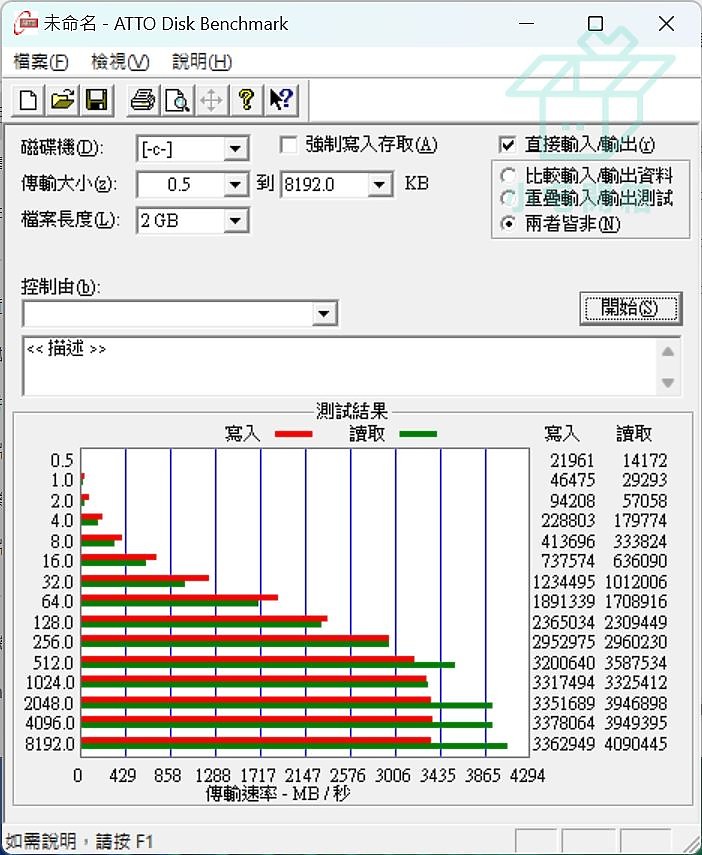The width and height of the screenshot is (702, 855).
Task: Click inside the 描述 description text box
Action: coord(340,366)
